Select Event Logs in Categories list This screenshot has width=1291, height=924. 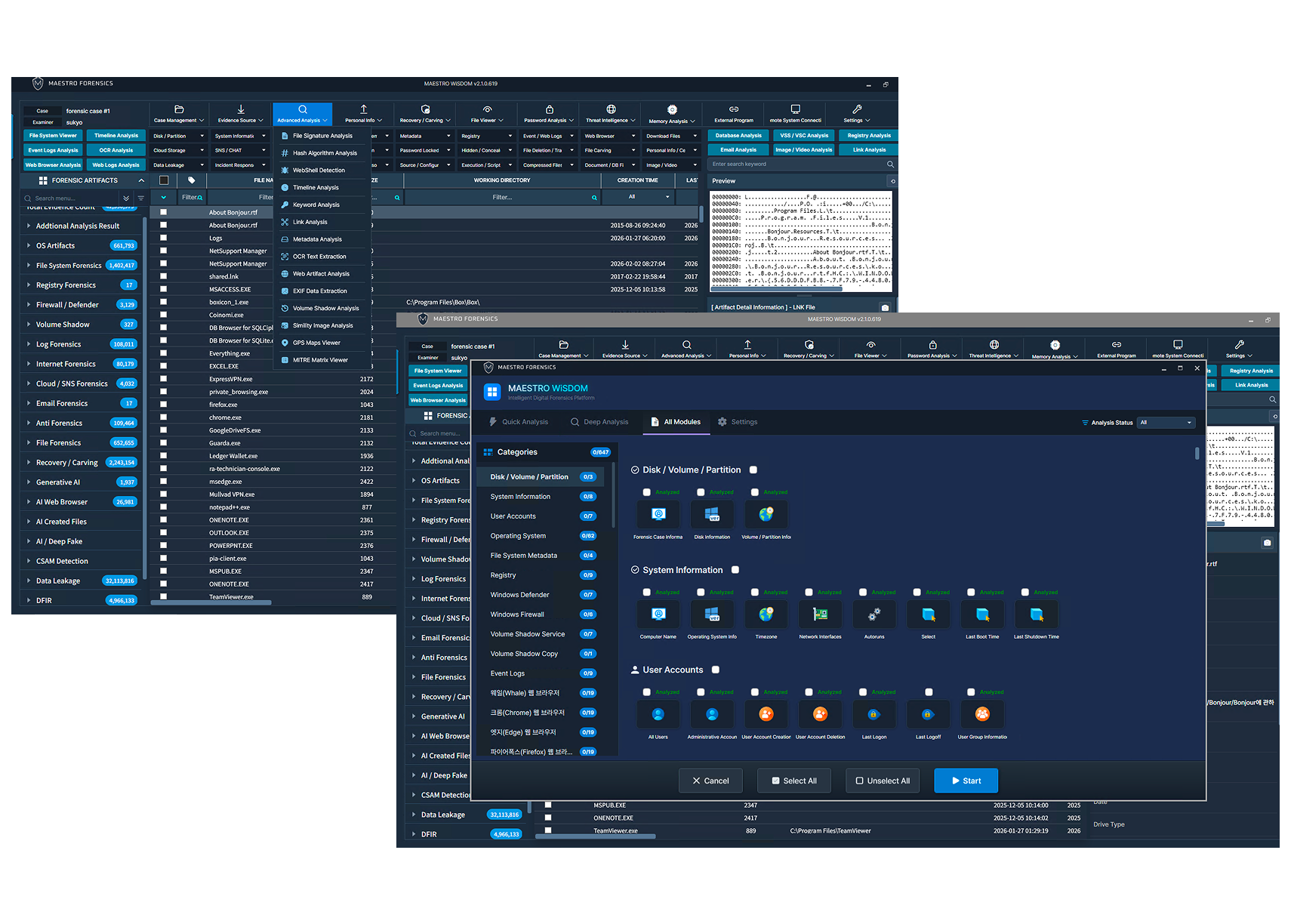click(540, 673)
